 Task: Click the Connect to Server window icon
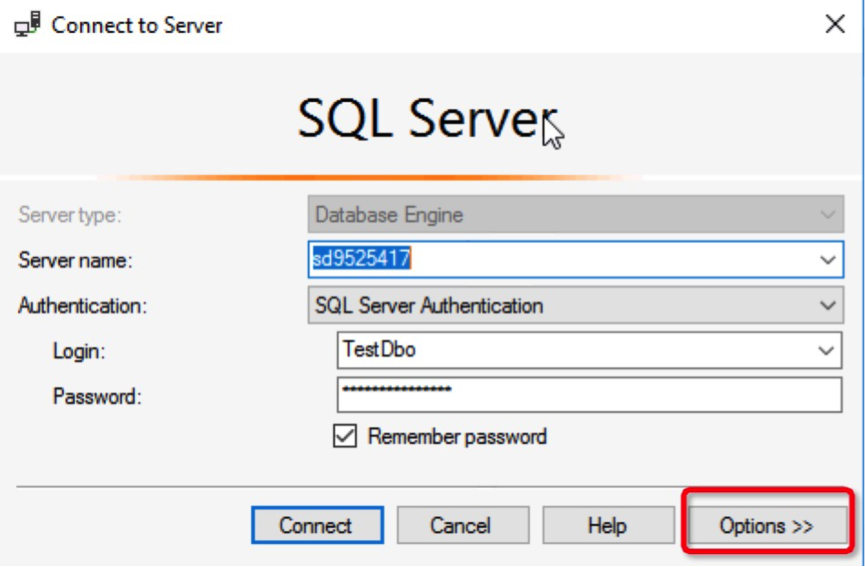tap(27, 25)
